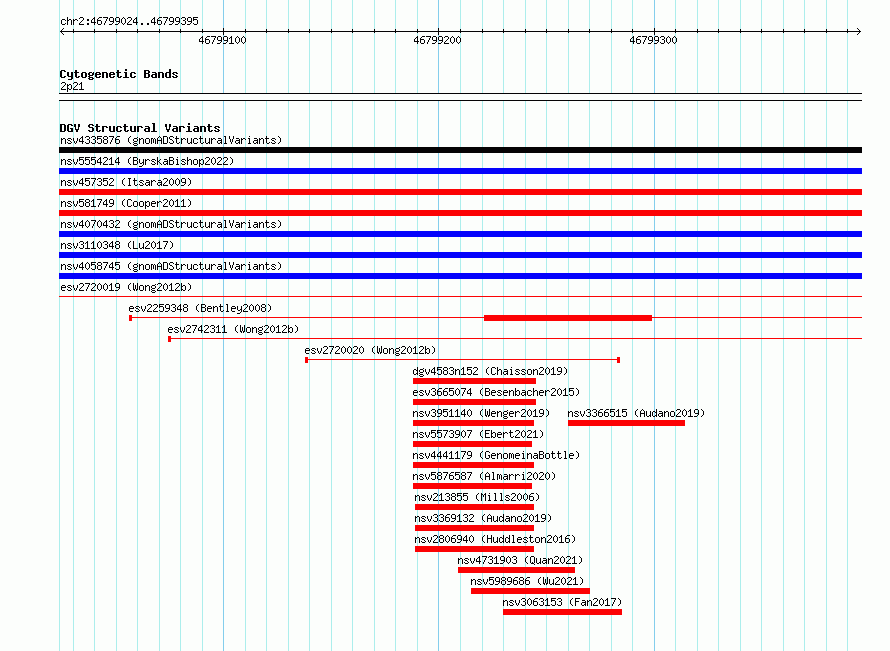Click the red bar under nsv2806940
The image size is (890, 651).
(x=475, y=549)
